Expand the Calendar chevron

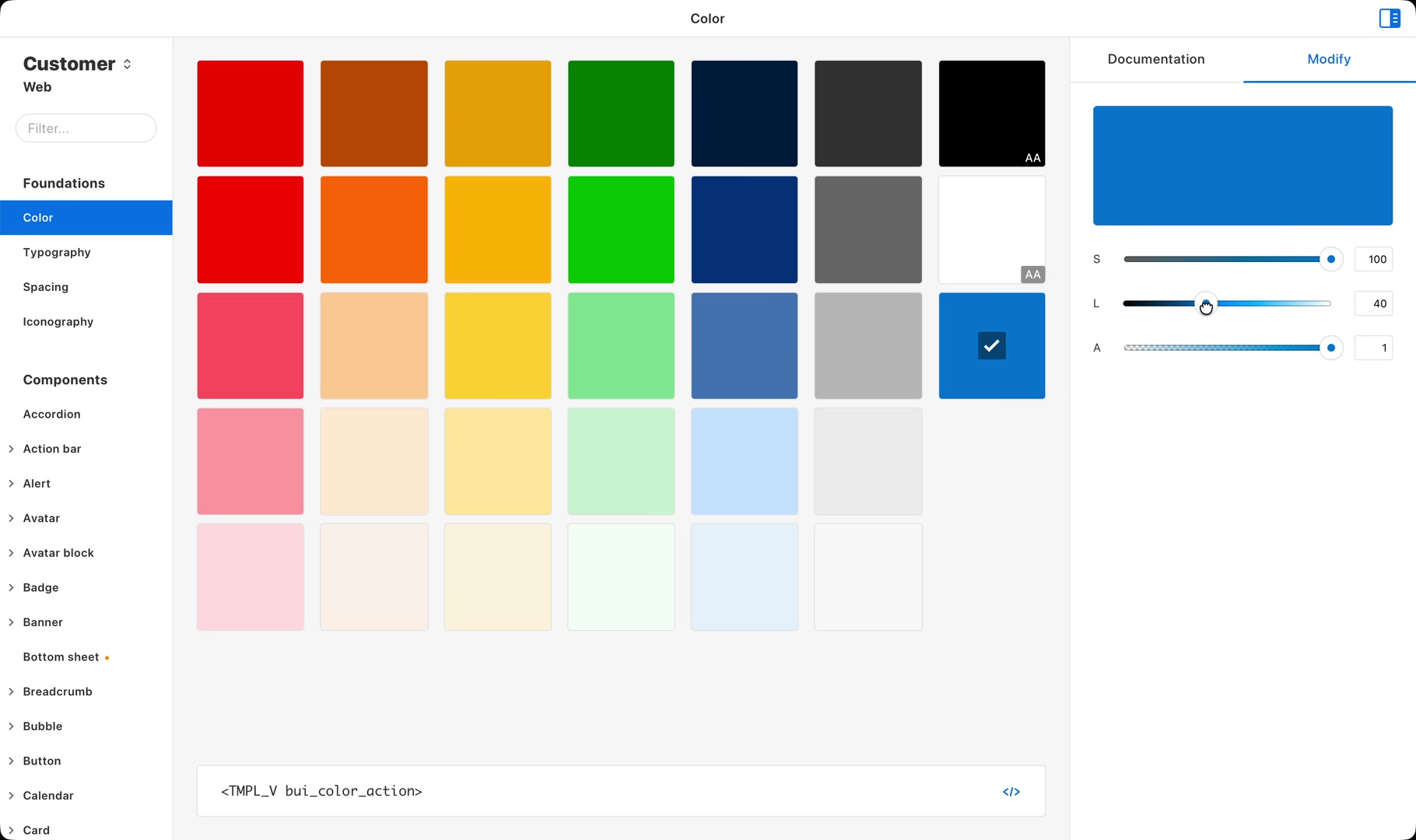pyautogui.click(x=11, y=796)
